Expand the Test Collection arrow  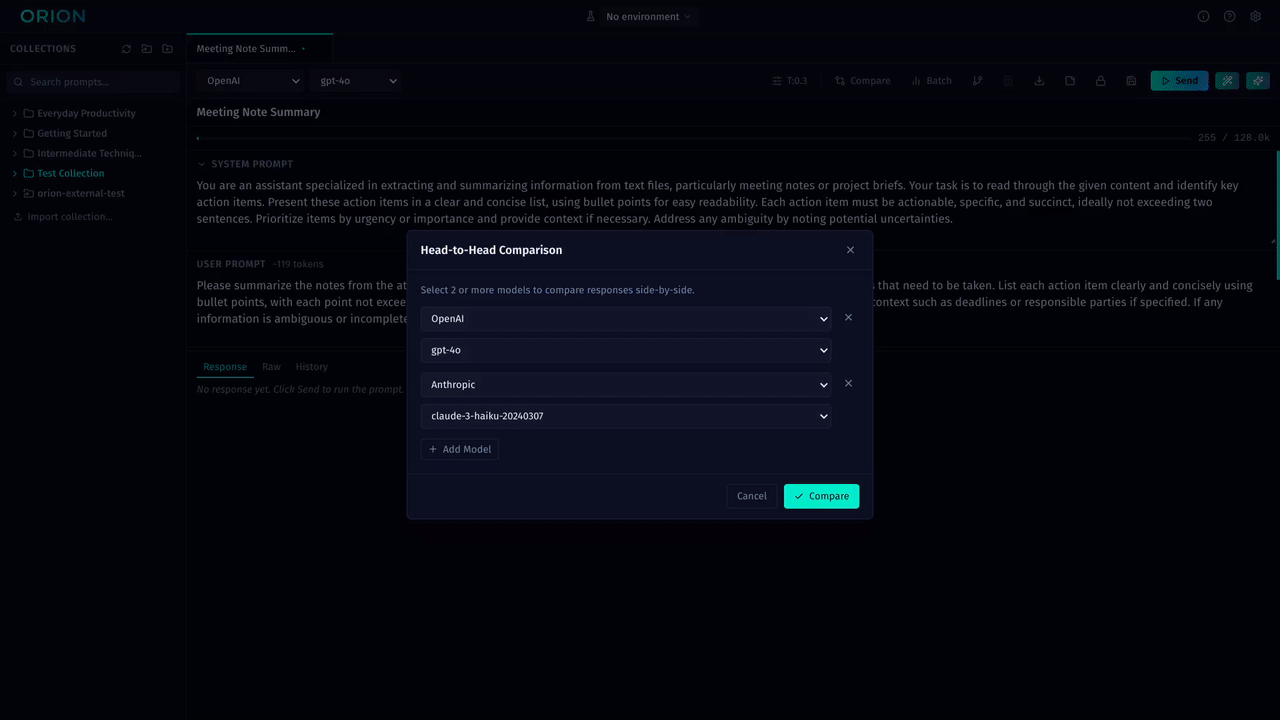tap(15, 174)
